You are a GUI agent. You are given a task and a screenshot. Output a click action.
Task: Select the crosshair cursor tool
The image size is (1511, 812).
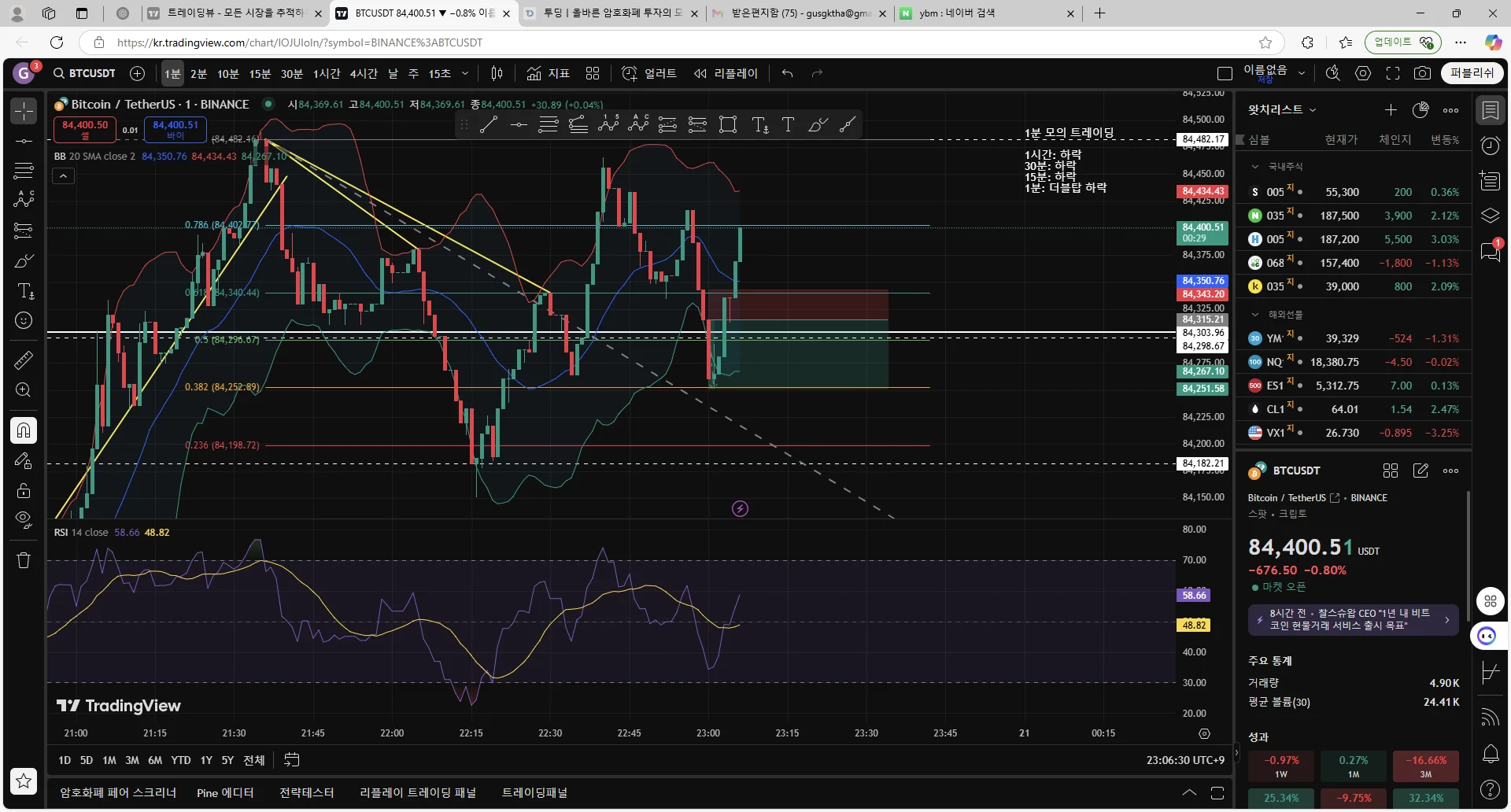[24, 111]
